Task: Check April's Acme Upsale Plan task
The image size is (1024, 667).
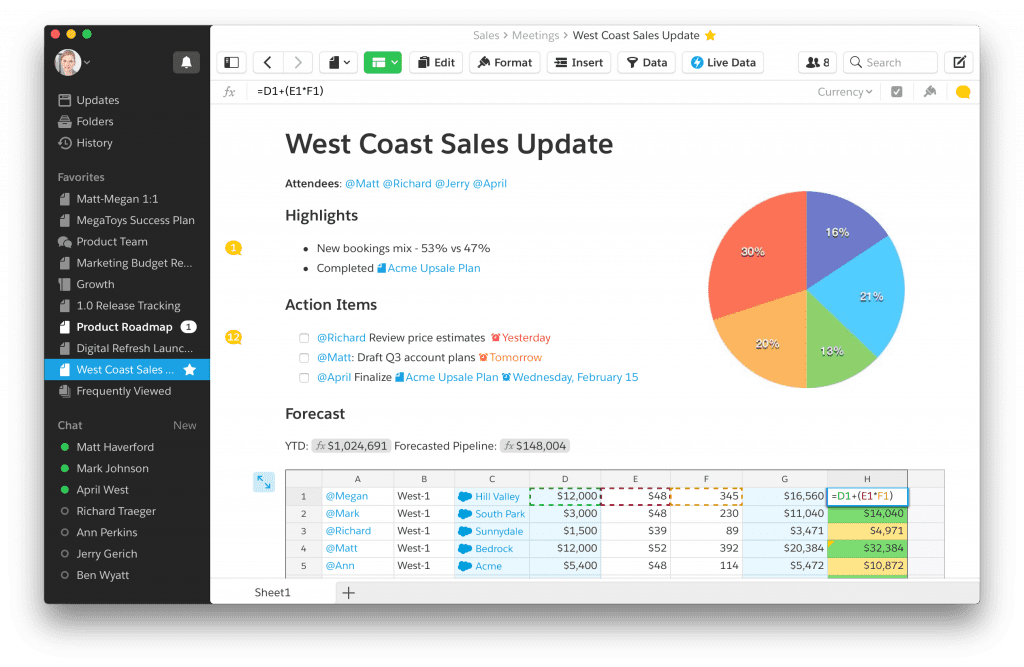Action: pos(304,378)
